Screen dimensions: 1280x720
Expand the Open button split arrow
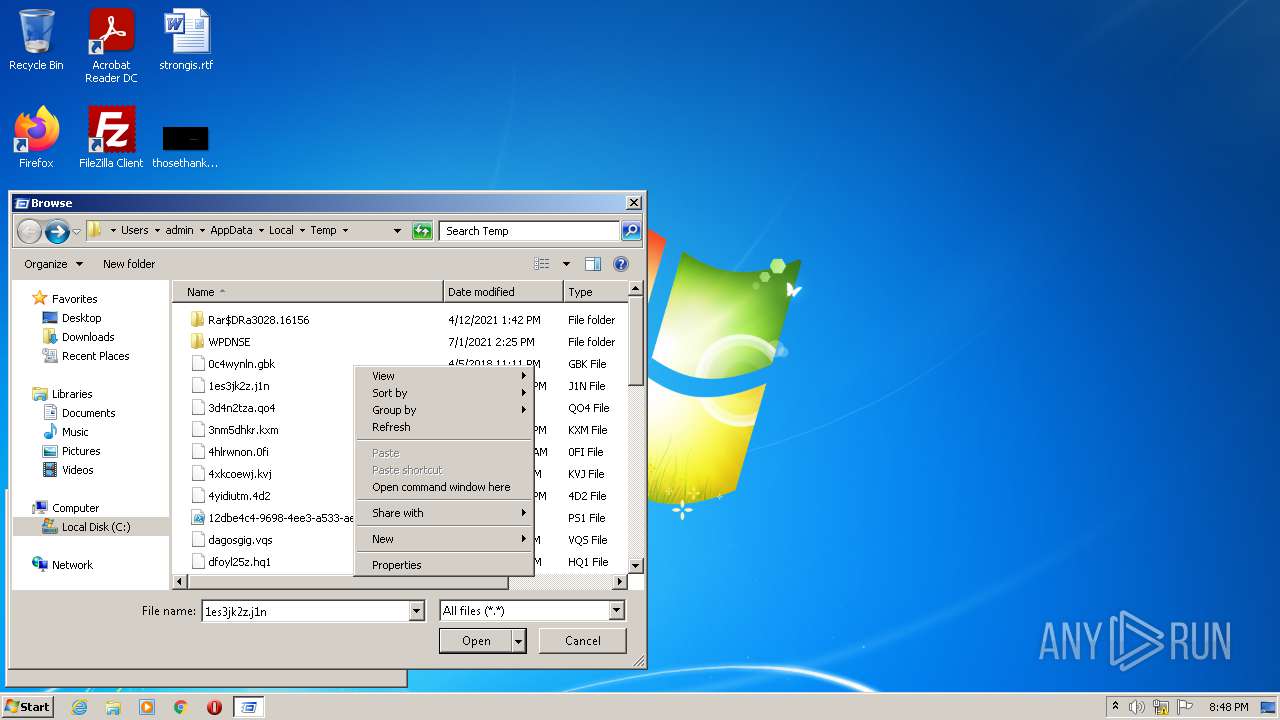[518, 641]
